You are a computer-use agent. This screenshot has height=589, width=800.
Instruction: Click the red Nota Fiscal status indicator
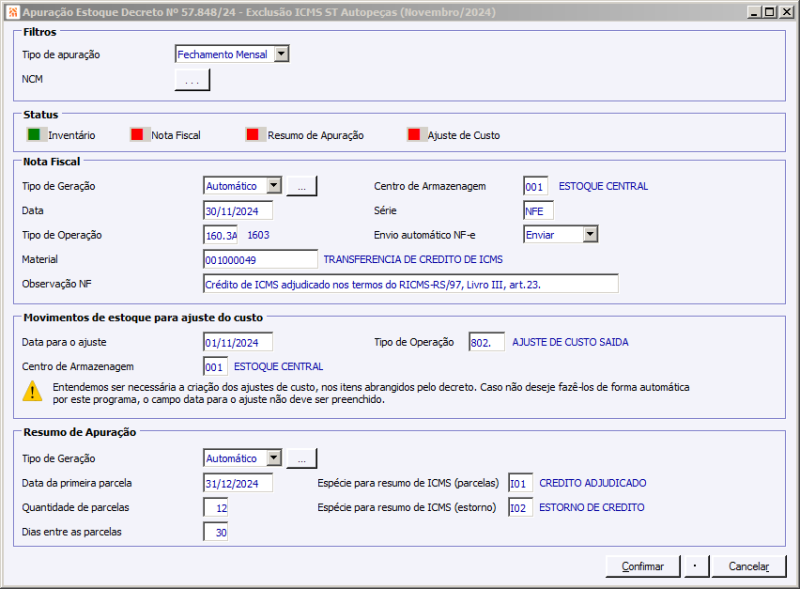coord(137,135)
